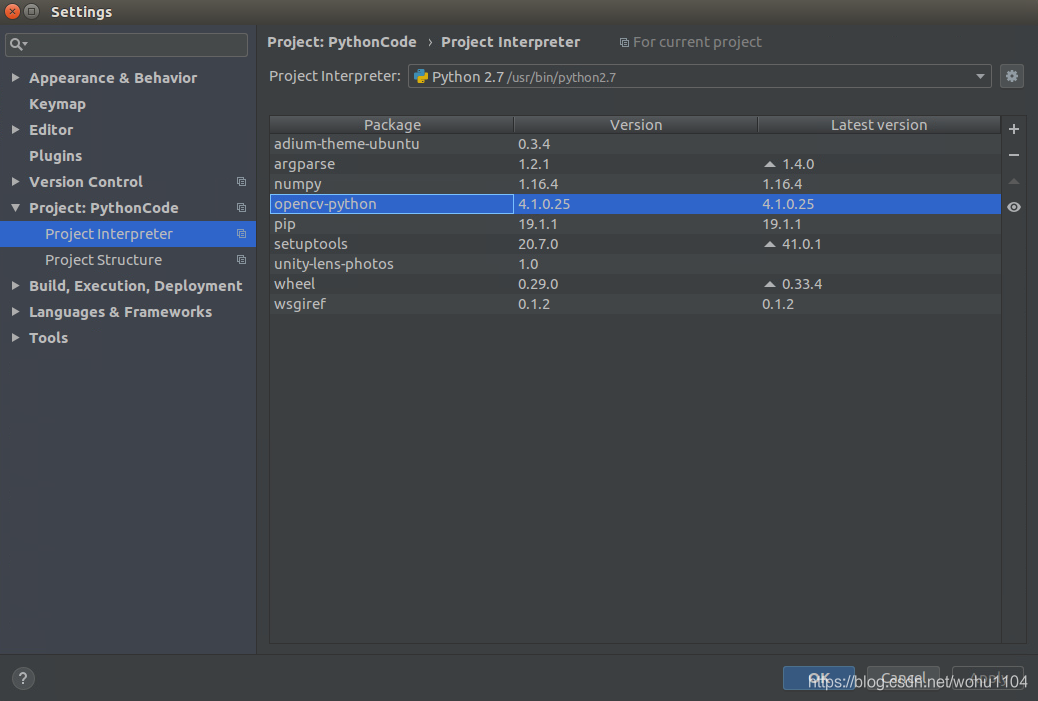Select the pip package row

636,224
